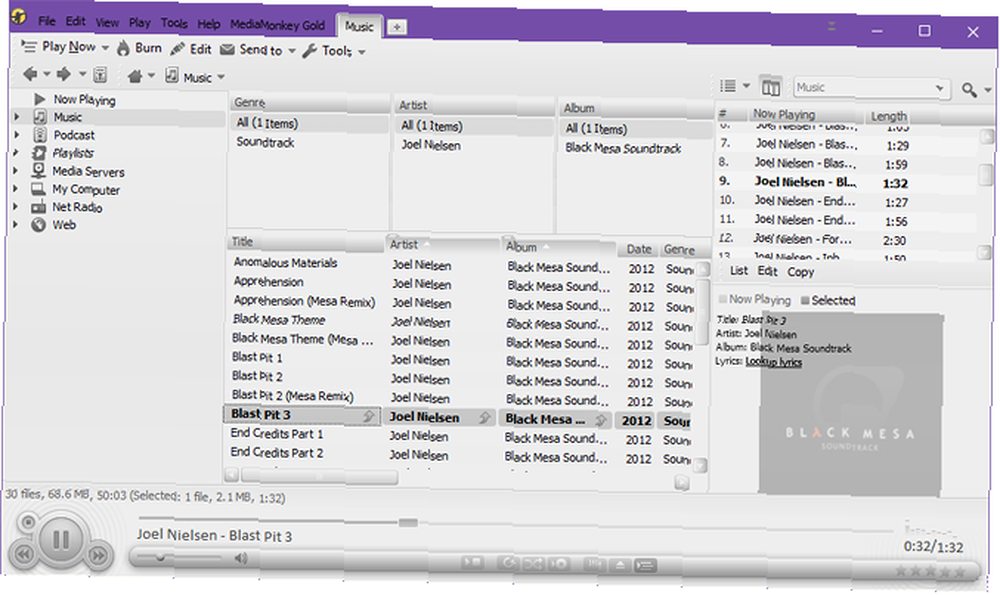Image resolution: width=1000 pixels, height=595 pixels.
Task: Expand the Music tree node
Action: [x=17, y=117]
